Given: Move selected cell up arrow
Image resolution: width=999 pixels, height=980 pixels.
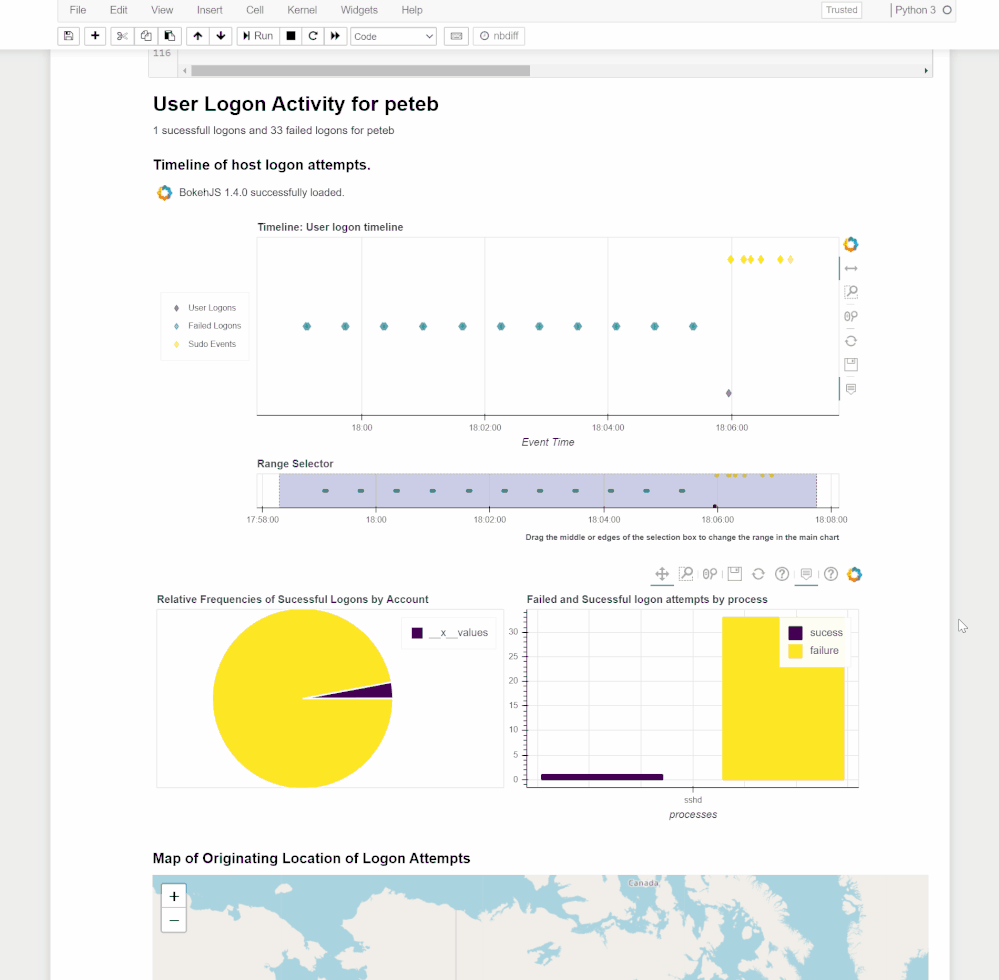Looking at the screenshot, I should tap(198, 36).
